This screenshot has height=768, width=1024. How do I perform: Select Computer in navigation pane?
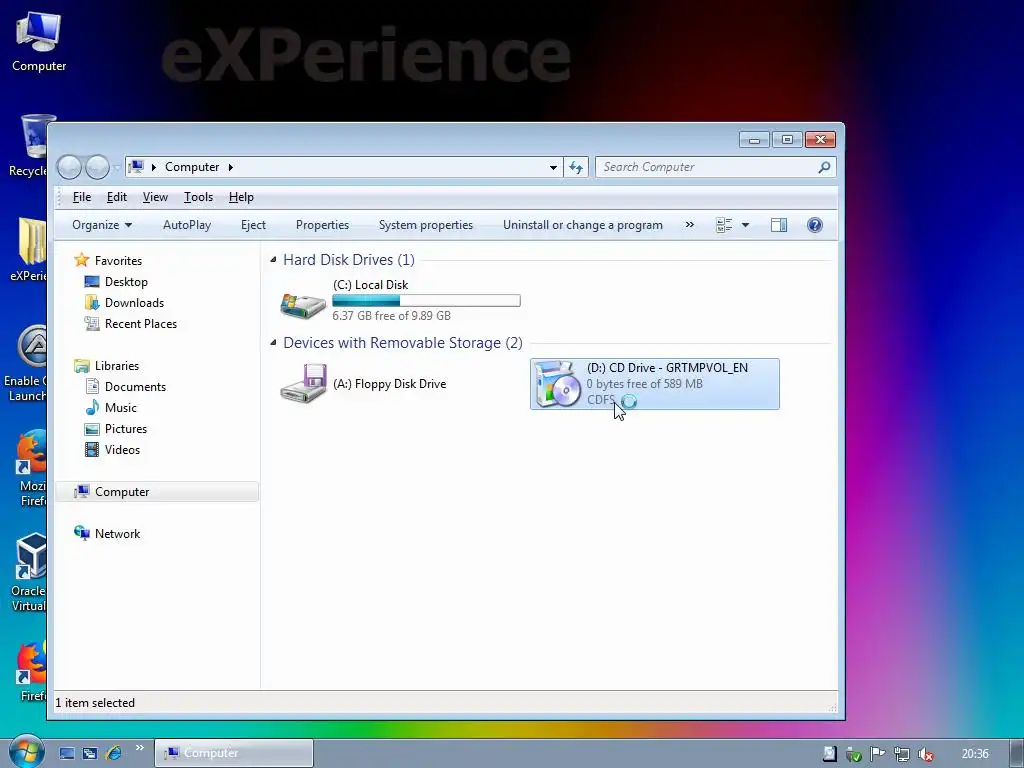click(157, 492)
